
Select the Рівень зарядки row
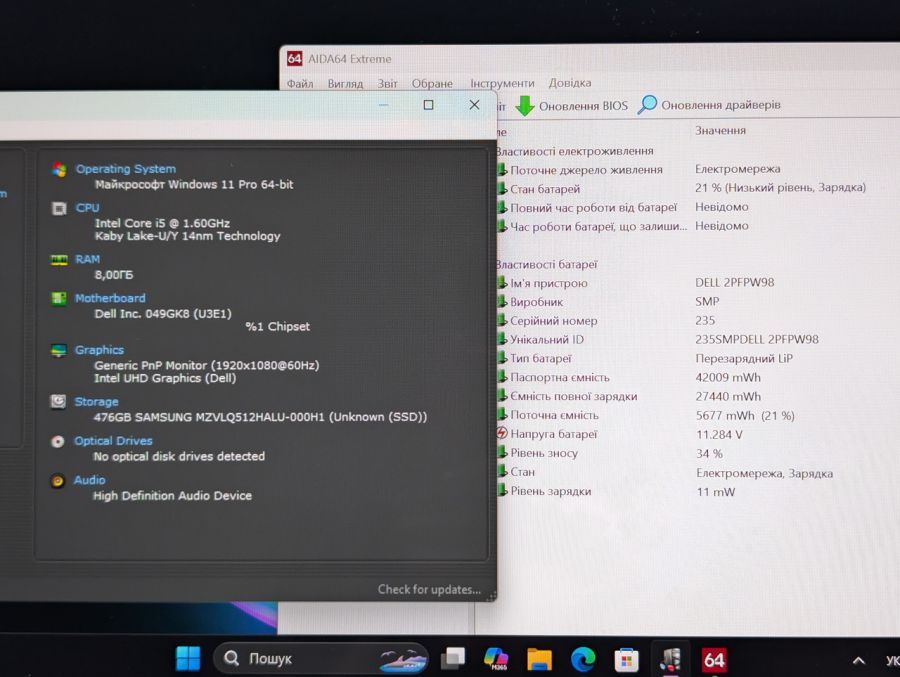tap(683, 492)
